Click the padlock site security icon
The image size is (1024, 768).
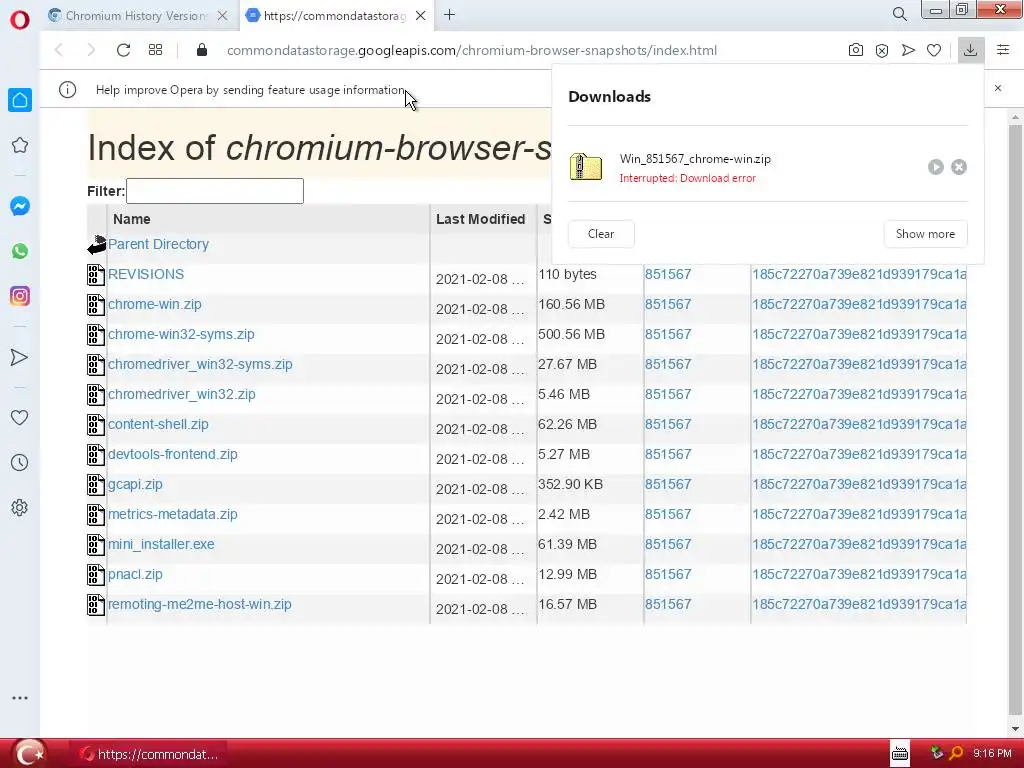(202, 50)
